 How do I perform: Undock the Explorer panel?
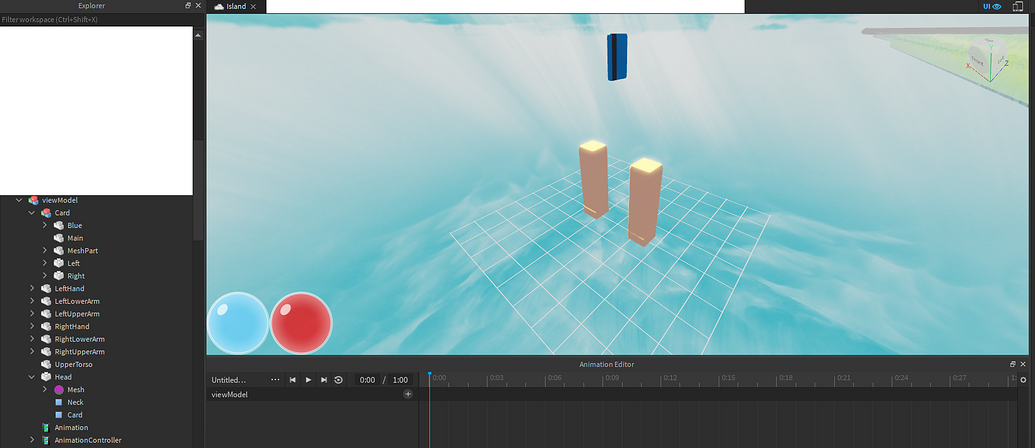click(188, 5)
